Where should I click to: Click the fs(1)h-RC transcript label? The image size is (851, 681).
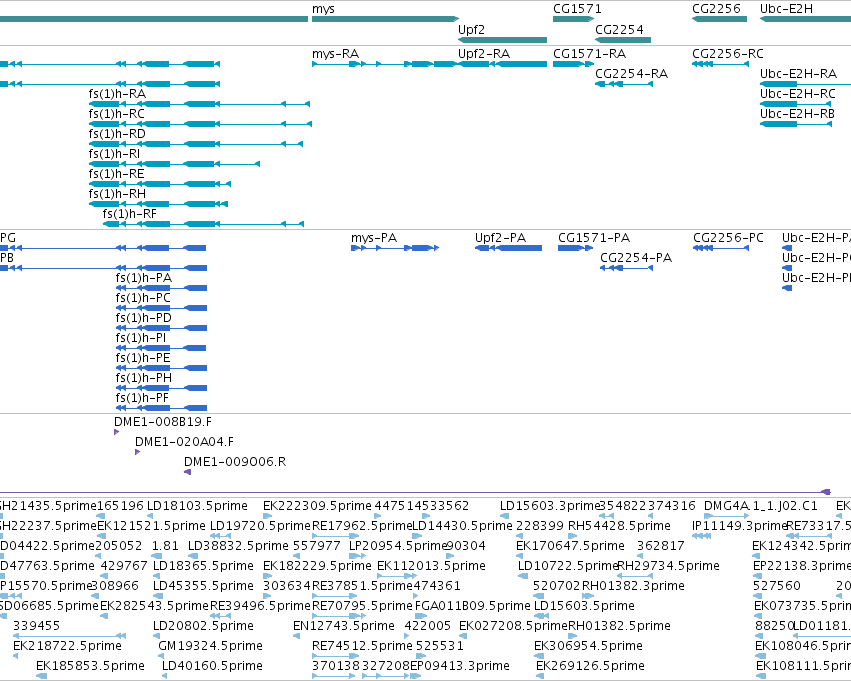pyautogui.click(x=117, y=114)
